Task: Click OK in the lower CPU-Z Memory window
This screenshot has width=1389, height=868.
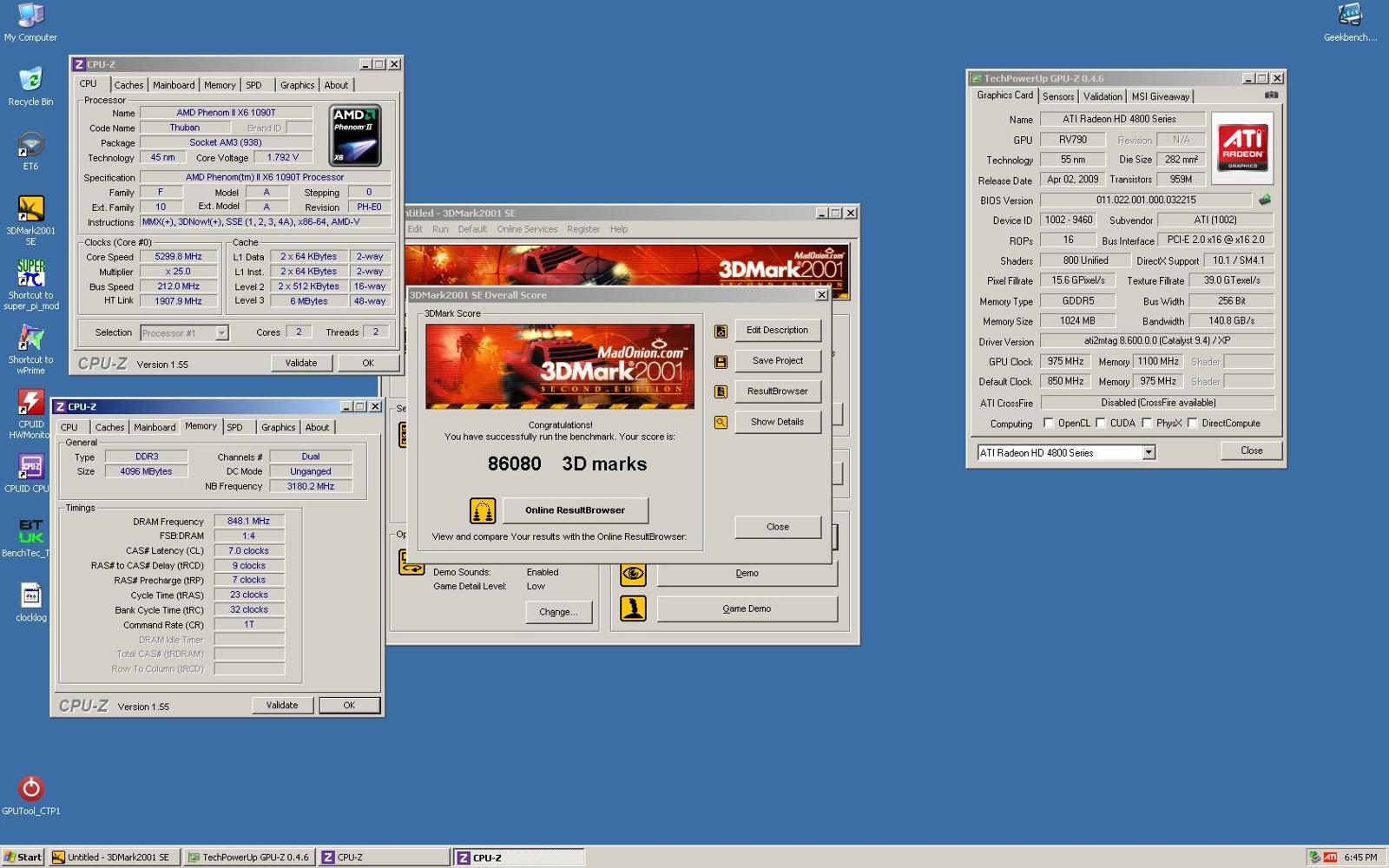Action: [349, 705]
